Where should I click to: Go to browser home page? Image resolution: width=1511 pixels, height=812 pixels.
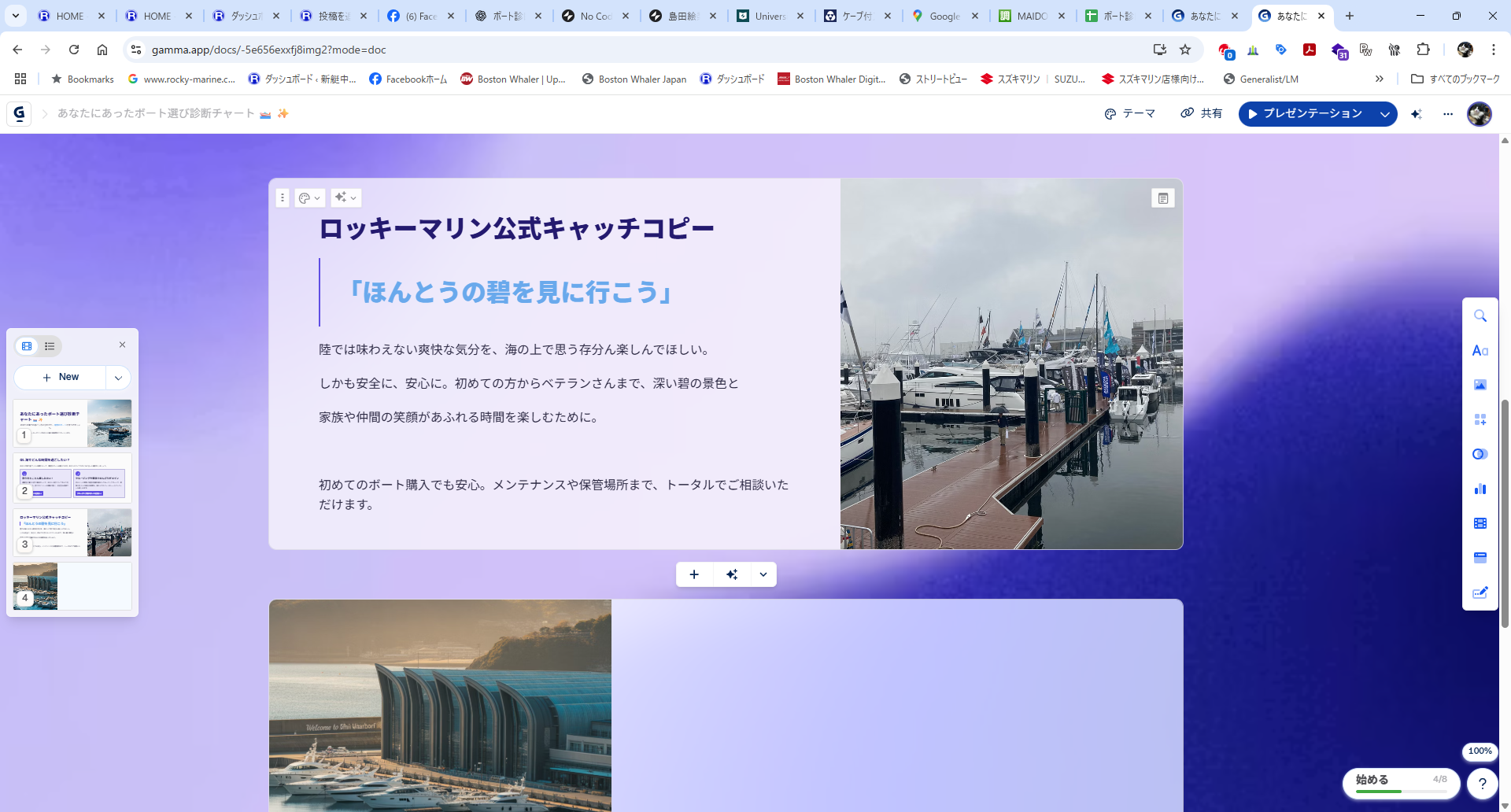(102, 50)
